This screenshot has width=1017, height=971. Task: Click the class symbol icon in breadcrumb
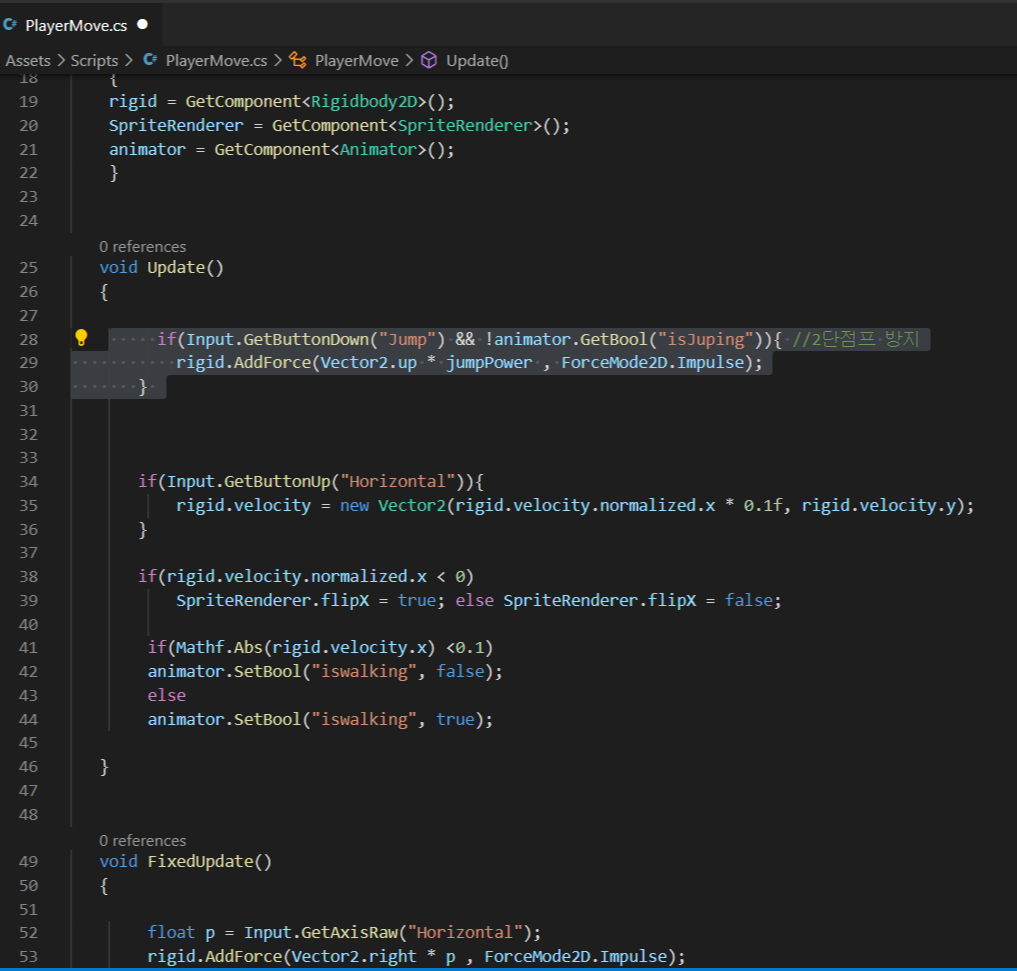(298, 60)
